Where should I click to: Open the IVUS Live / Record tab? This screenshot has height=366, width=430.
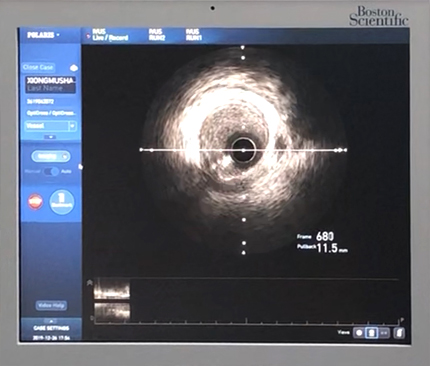(x=110, y=35)
